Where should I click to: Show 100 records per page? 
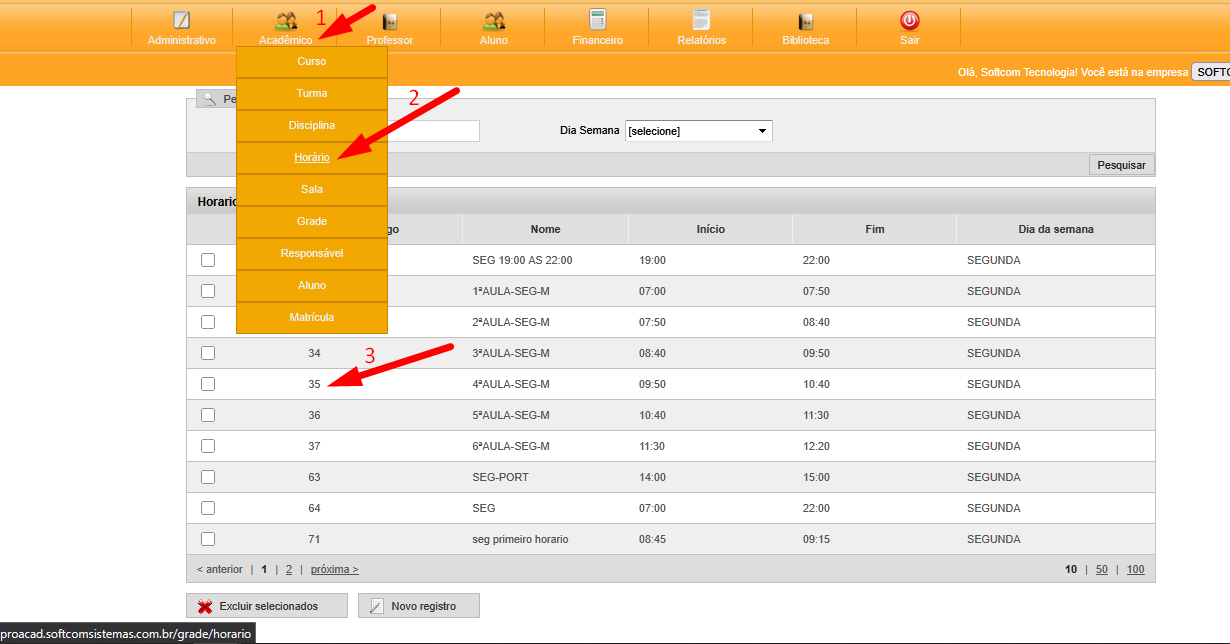coord(1135,569)
